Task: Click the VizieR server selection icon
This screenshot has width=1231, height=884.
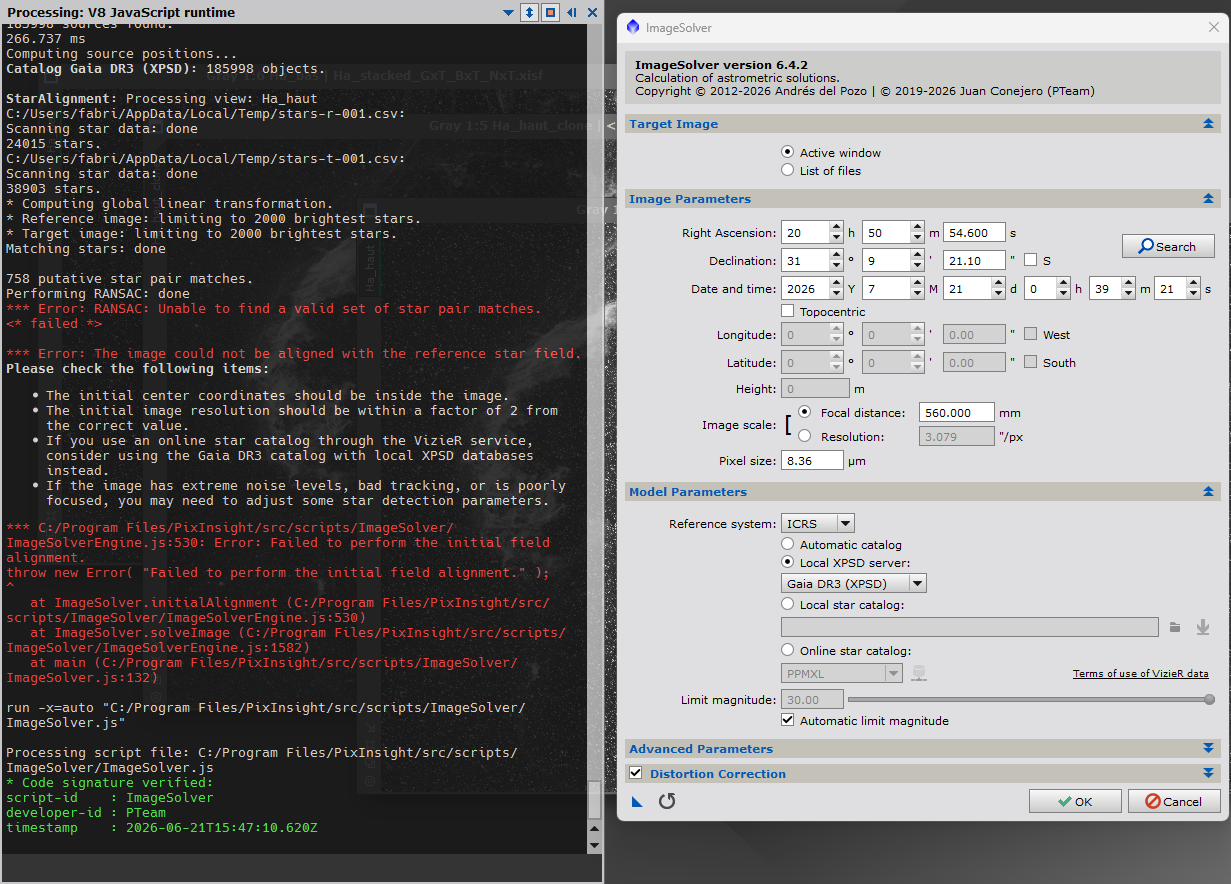Action: click(918, 673)
